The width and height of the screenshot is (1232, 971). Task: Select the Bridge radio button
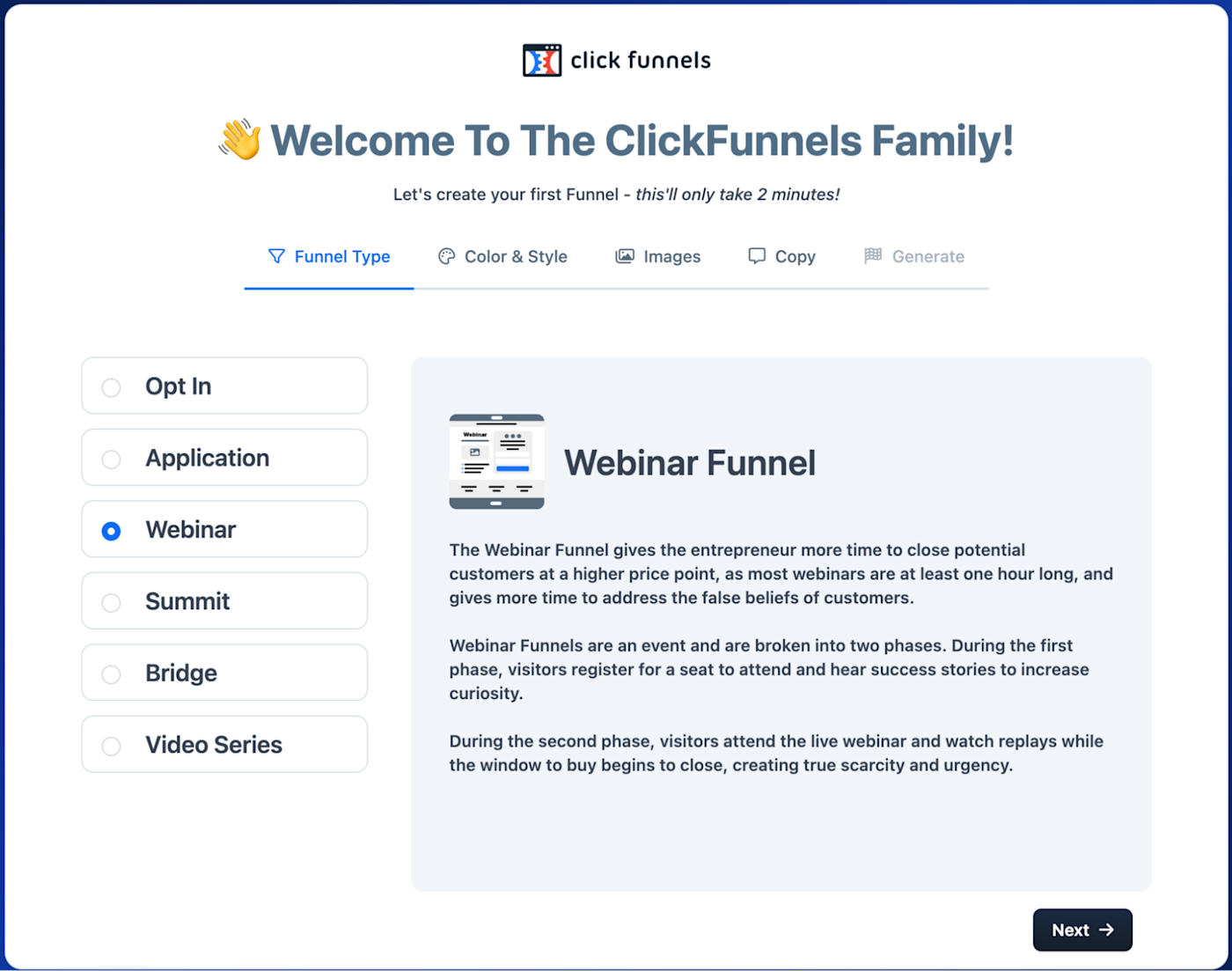[111, 674]
